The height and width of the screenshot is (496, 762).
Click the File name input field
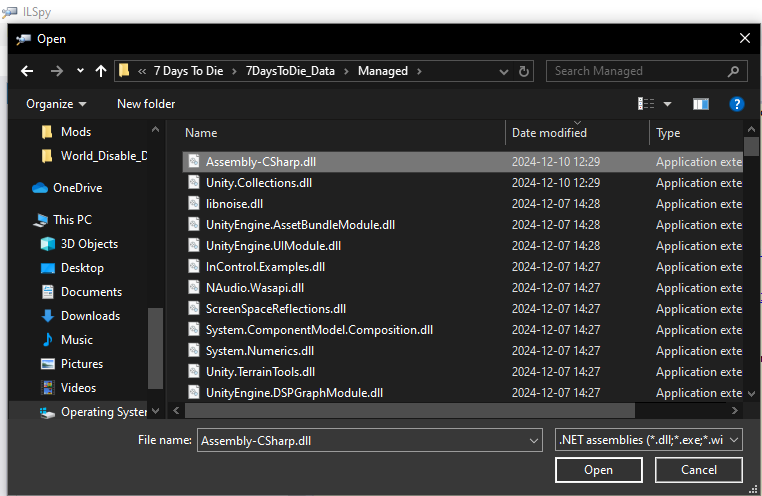[364, 441]
